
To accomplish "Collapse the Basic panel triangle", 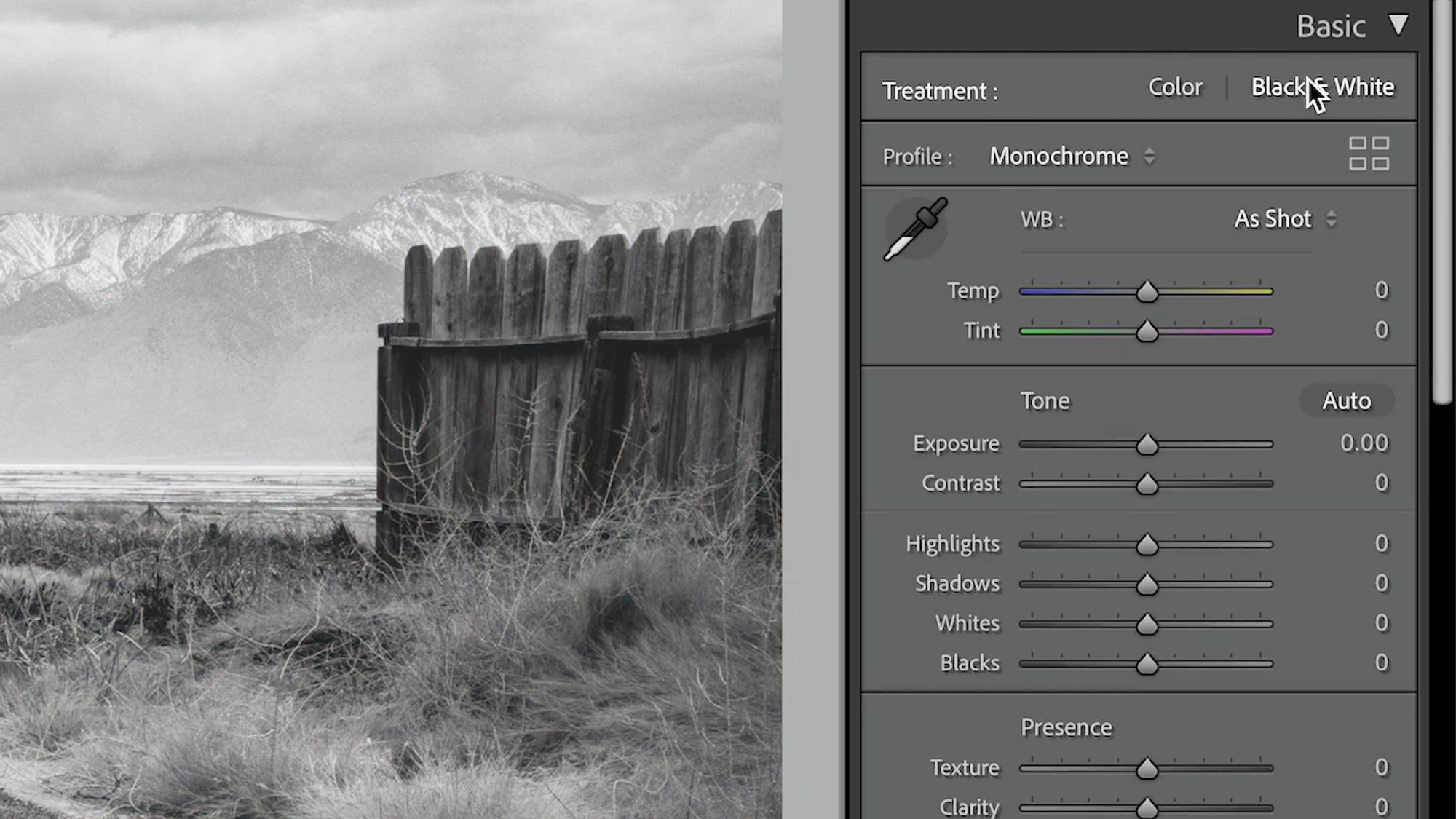I will click(x=1398, y=25).
